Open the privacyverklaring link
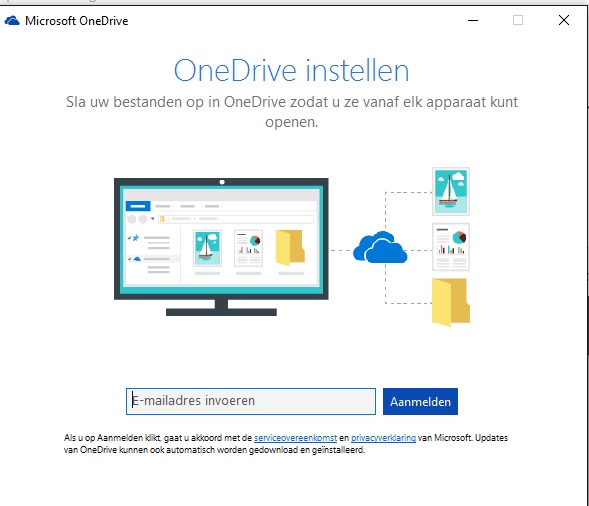This screenshot has width=589, height=506. pyautogui.click(x=383, y=438)
